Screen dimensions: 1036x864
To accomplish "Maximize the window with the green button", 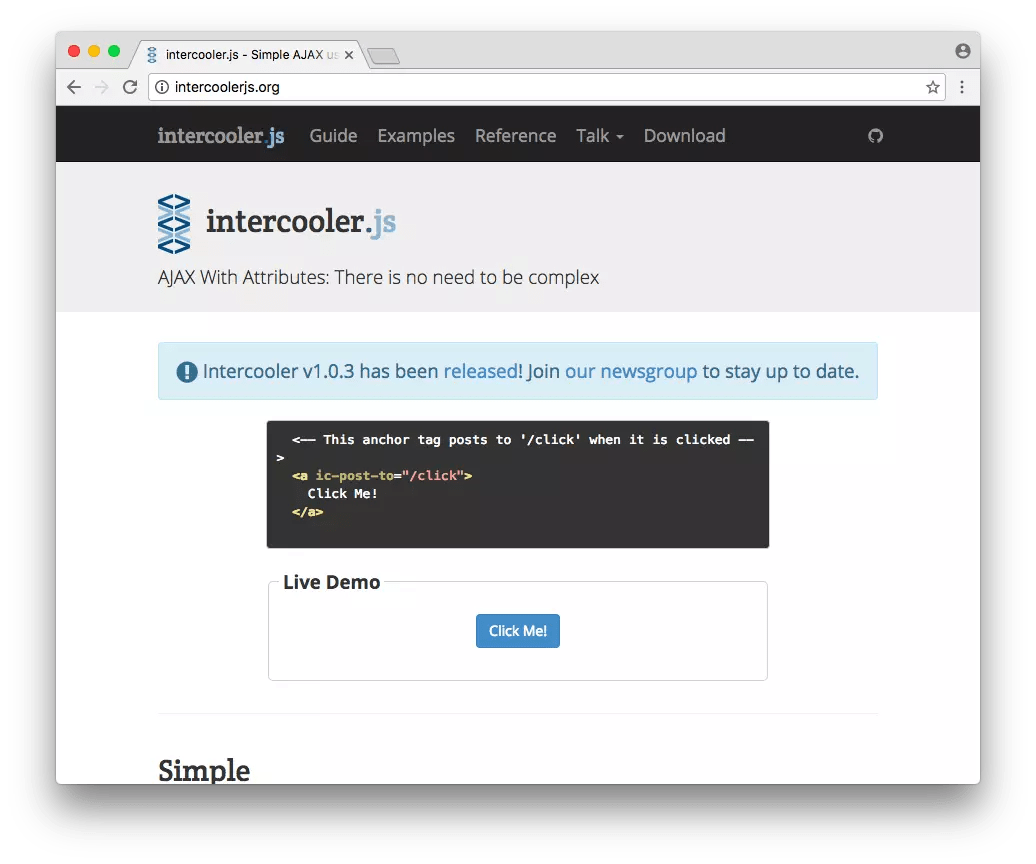I will click(114, 52).
